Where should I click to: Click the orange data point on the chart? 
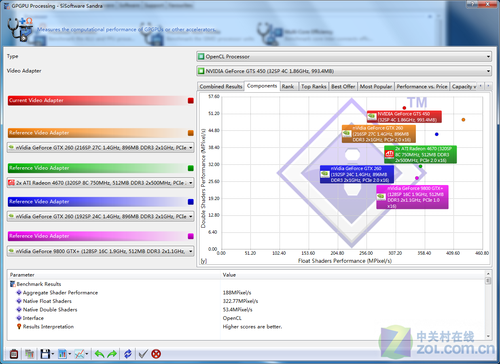tap(463, 120)
